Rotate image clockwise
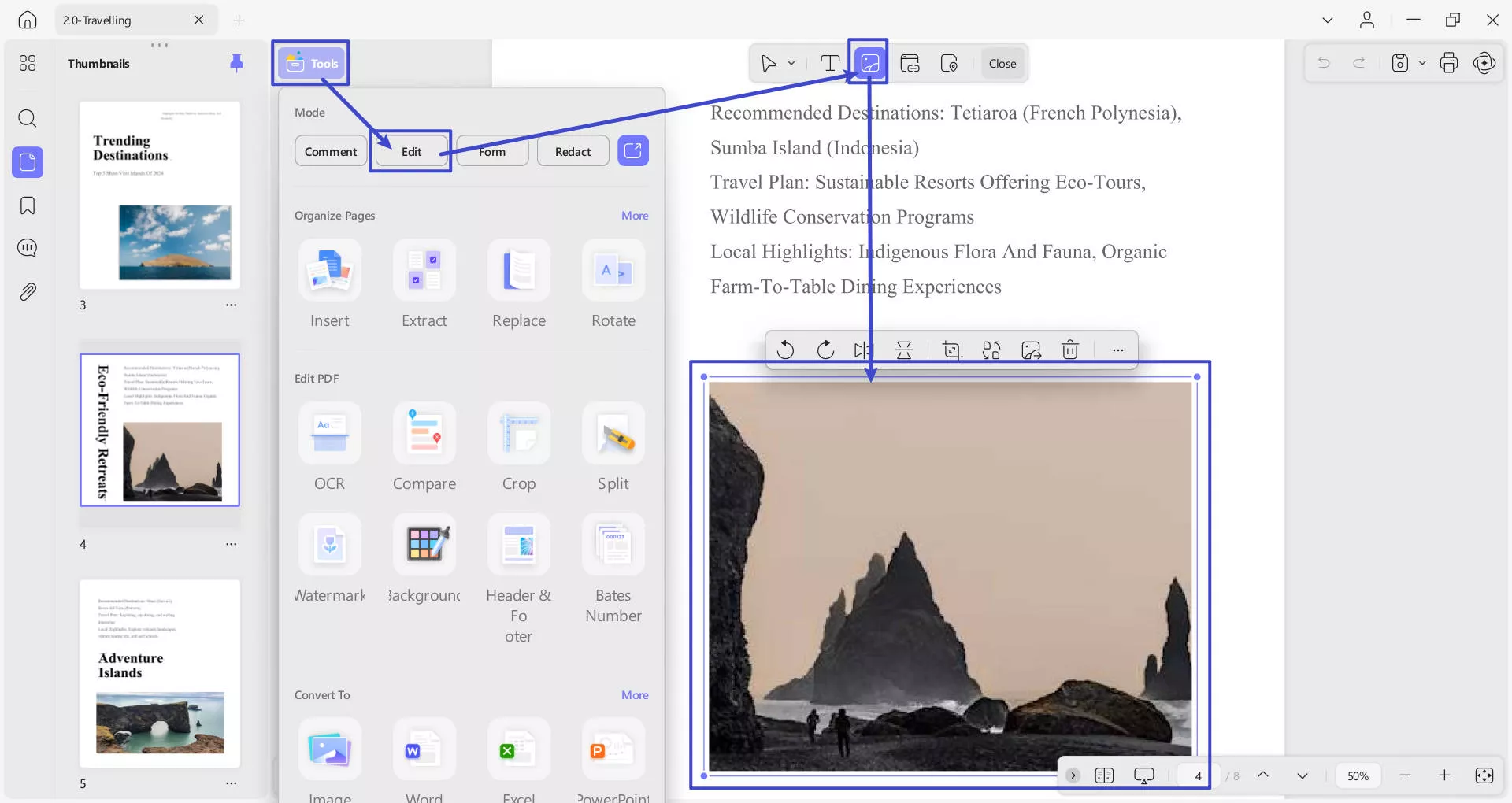Screen dimensions: 1512x803 point(825,350)
